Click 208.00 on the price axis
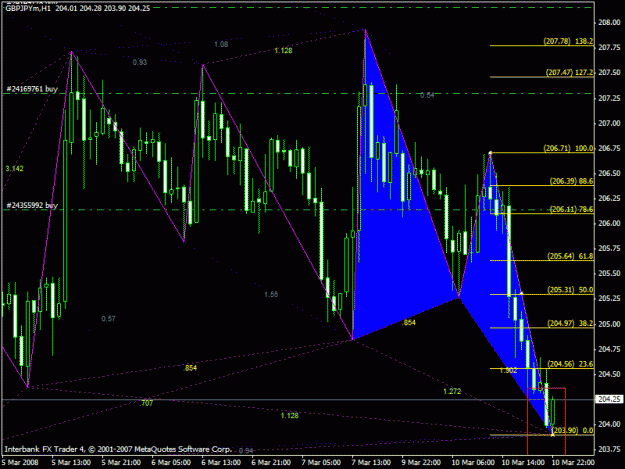This screenshot has width=625, height=469. point(609,23)
